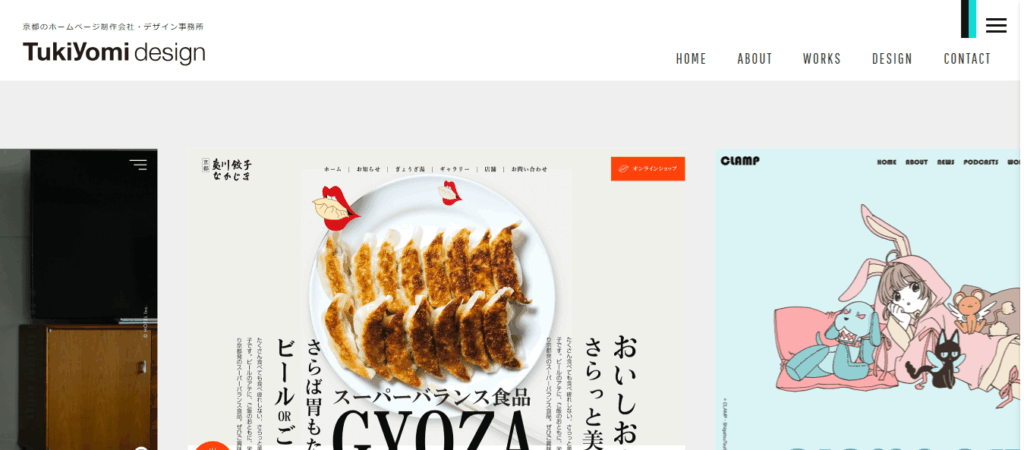Screen dimensions: 1024x450
Task: Click the TukiYomi design logo
Action: 114,52
